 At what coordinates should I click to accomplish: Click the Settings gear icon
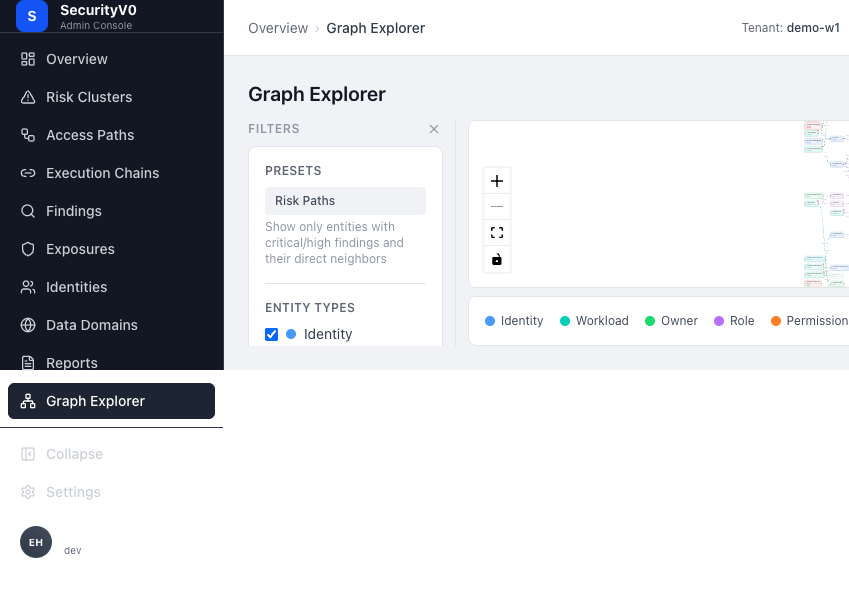pyautogui.click(x=28, y=492)
